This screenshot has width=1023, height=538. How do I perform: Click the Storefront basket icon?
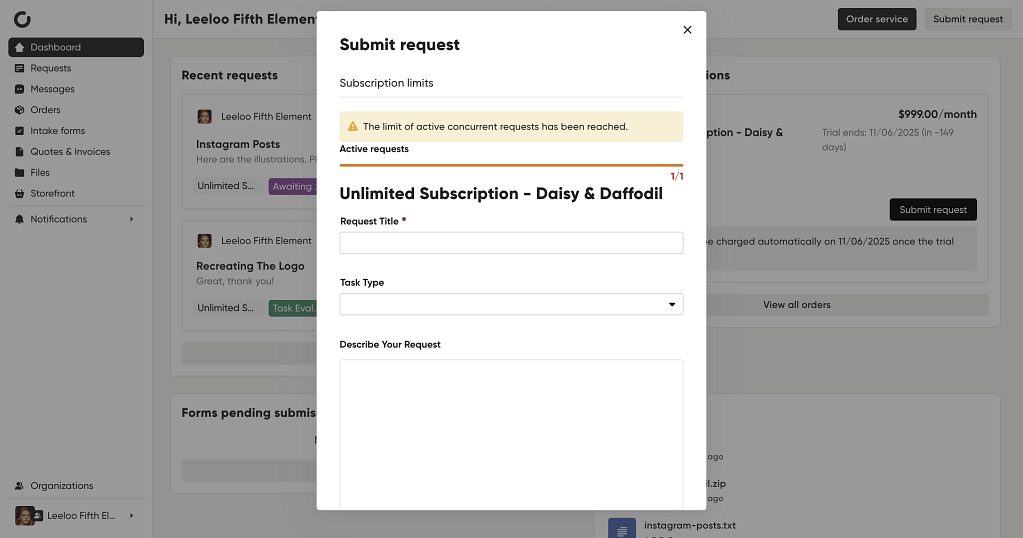point(20,193)
